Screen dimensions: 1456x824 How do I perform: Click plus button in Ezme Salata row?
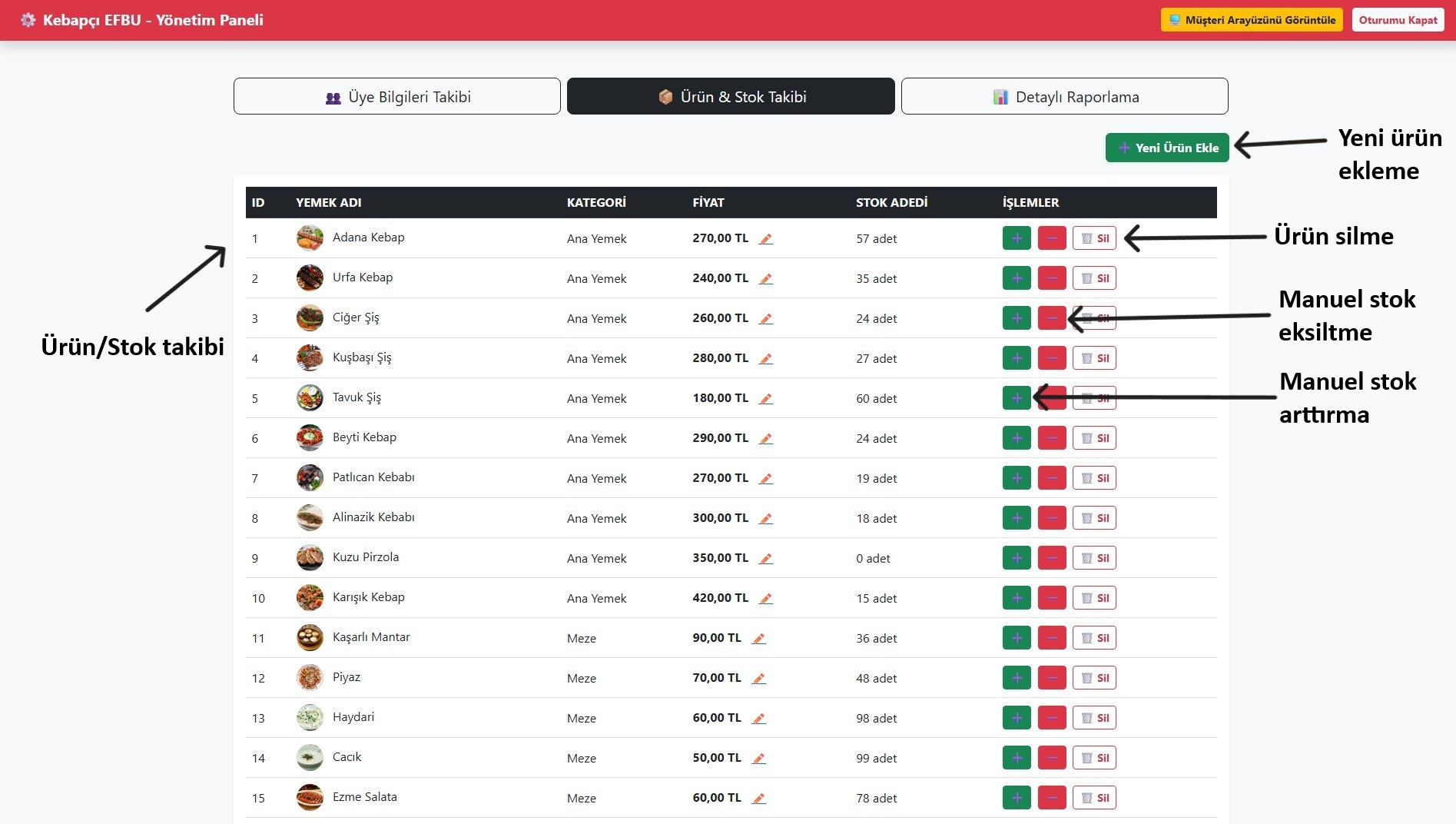pyautogui.click(x=1017, y=798)
